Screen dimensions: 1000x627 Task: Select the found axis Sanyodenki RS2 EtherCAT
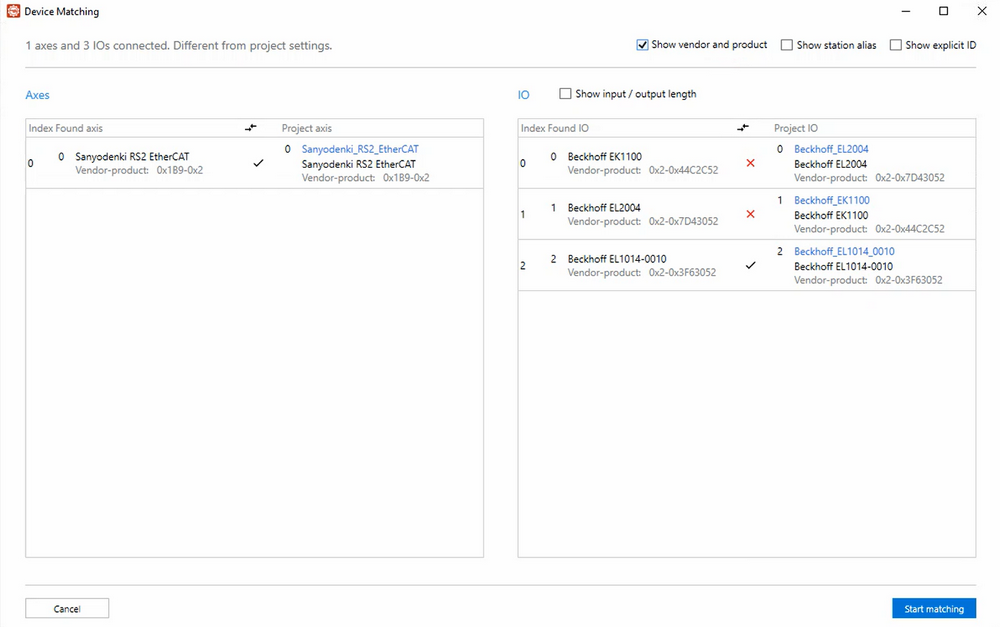(x=132, y=156)
